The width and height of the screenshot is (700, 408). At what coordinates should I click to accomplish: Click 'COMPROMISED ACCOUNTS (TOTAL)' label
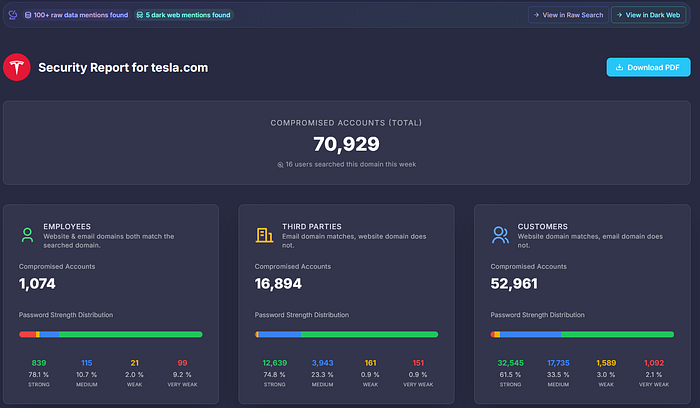click(x=346, y=123)
